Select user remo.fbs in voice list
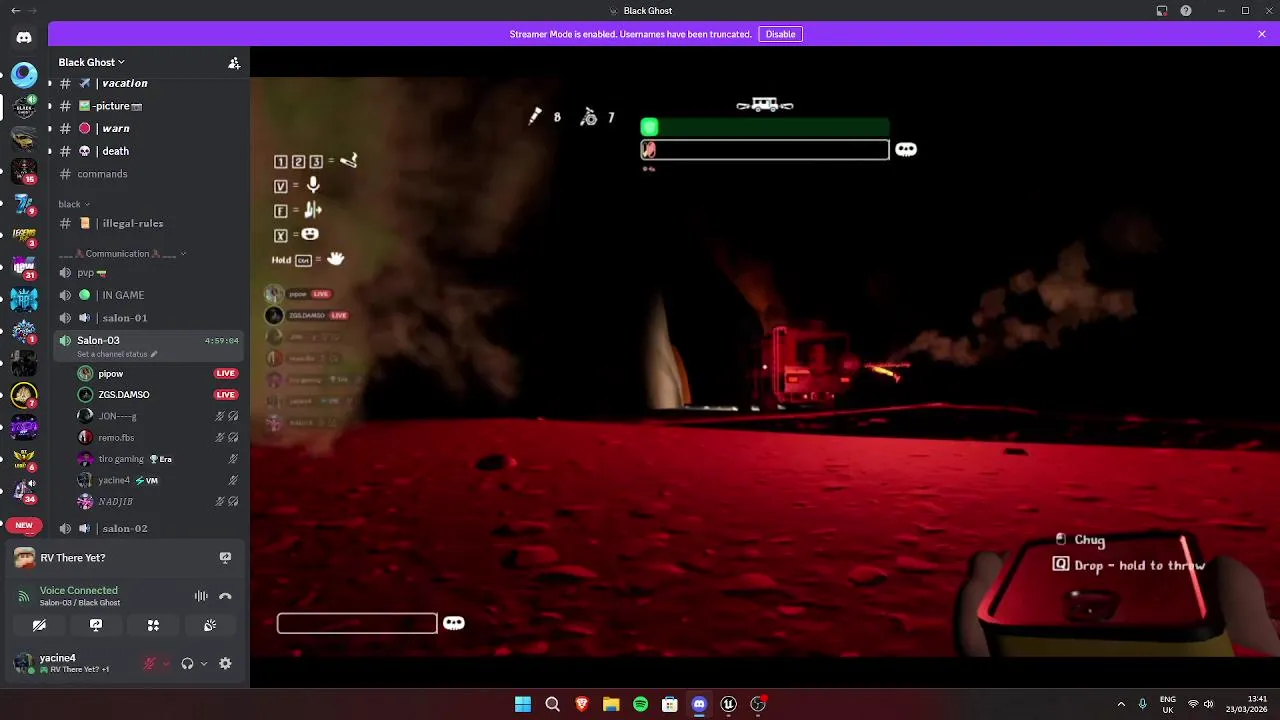 [158, 438]
